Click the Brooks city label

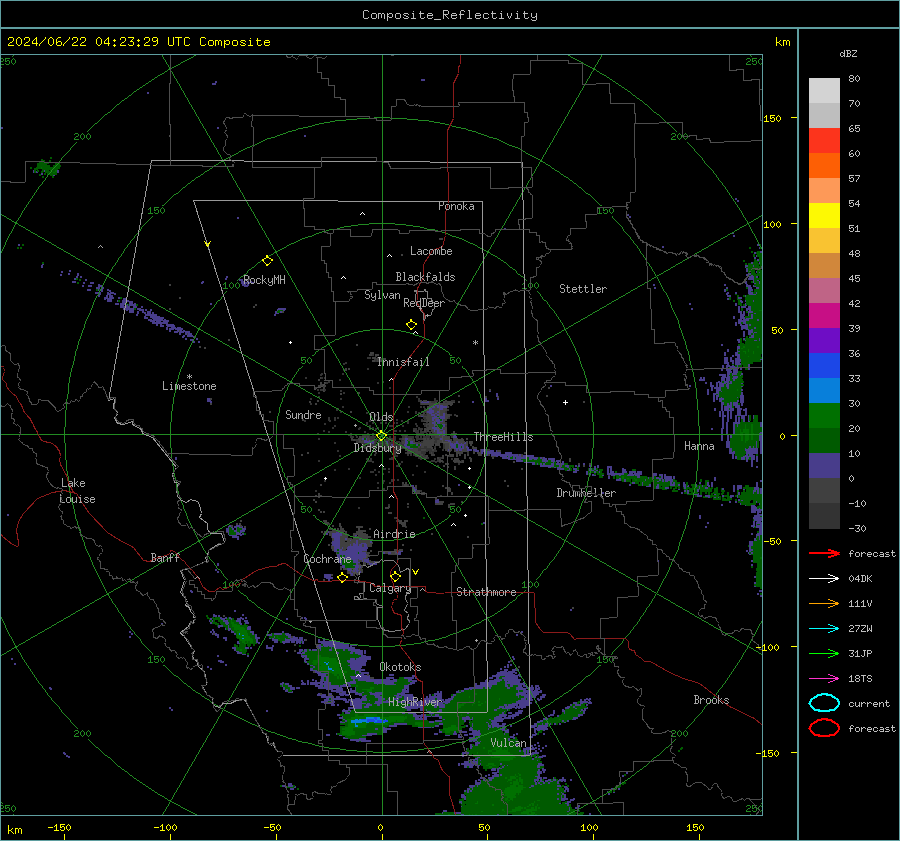pyautogui.click(x=711, y=700)
